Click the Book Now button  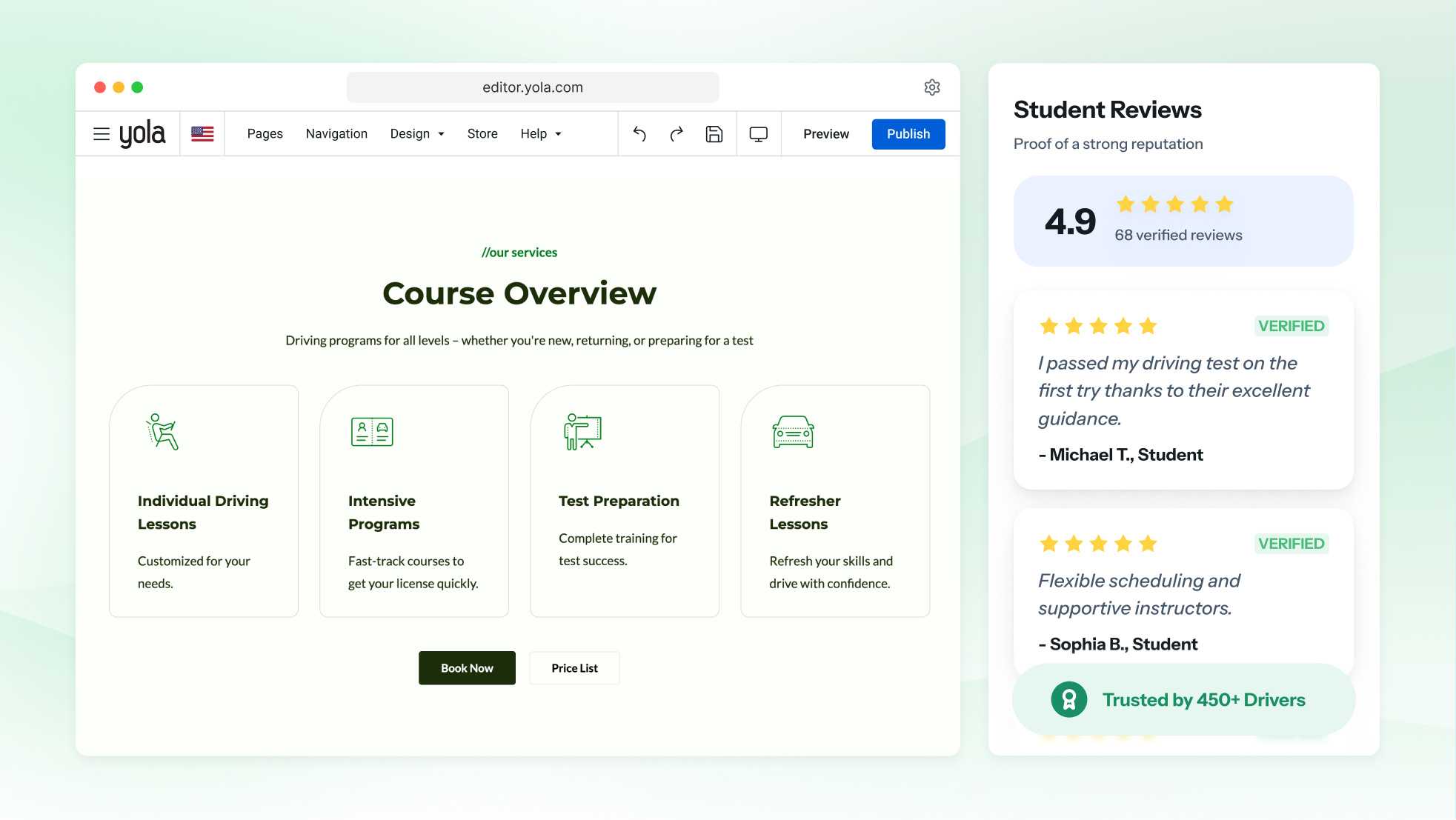467,668
